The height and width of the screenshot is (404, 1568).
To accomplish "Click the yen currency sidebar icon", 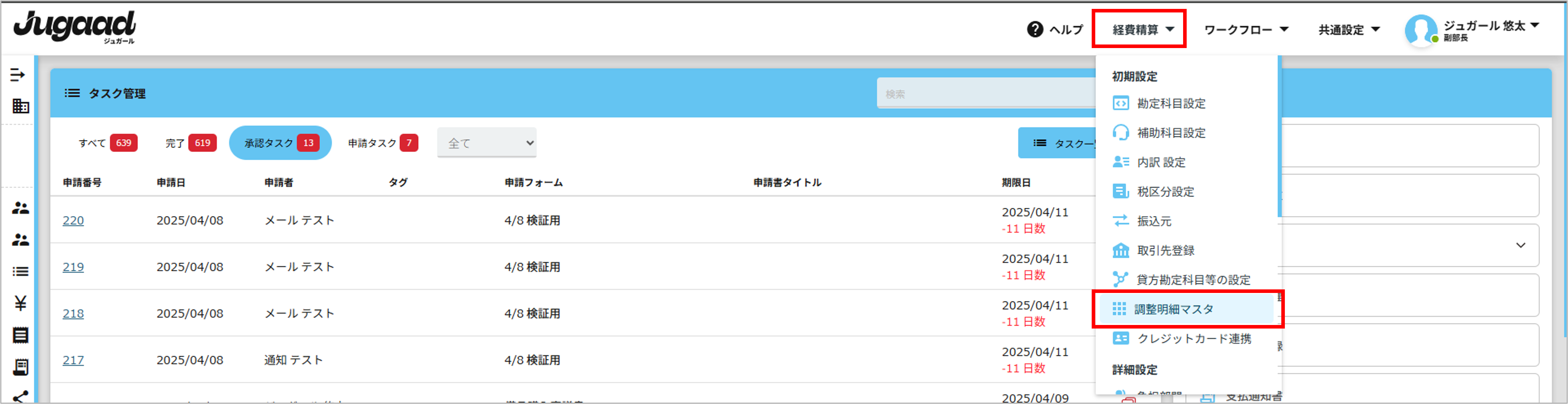I will (x=20, y=303).
